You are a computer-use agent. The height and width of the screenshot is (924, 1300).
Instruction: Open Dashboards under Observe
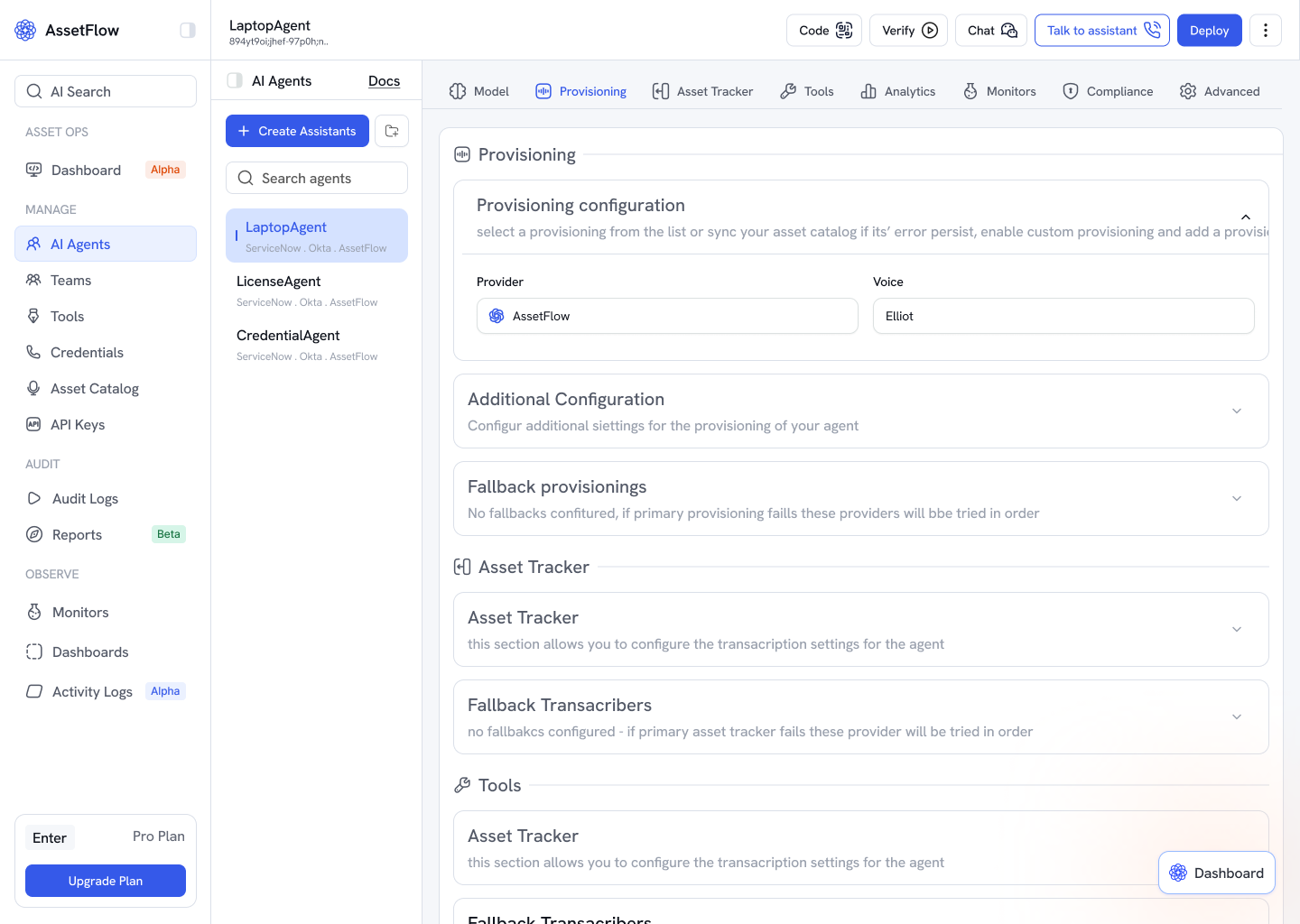(x=106, y=652)
